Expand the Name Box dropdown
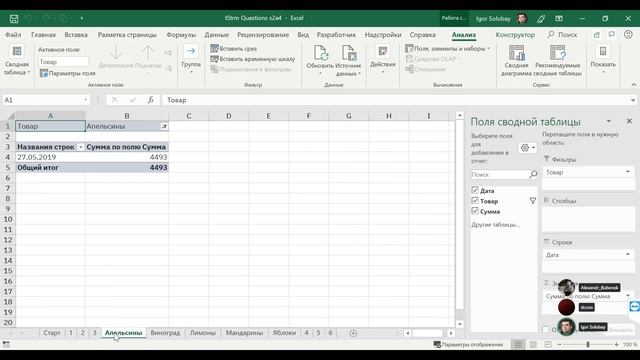 [x=85, y=100]
